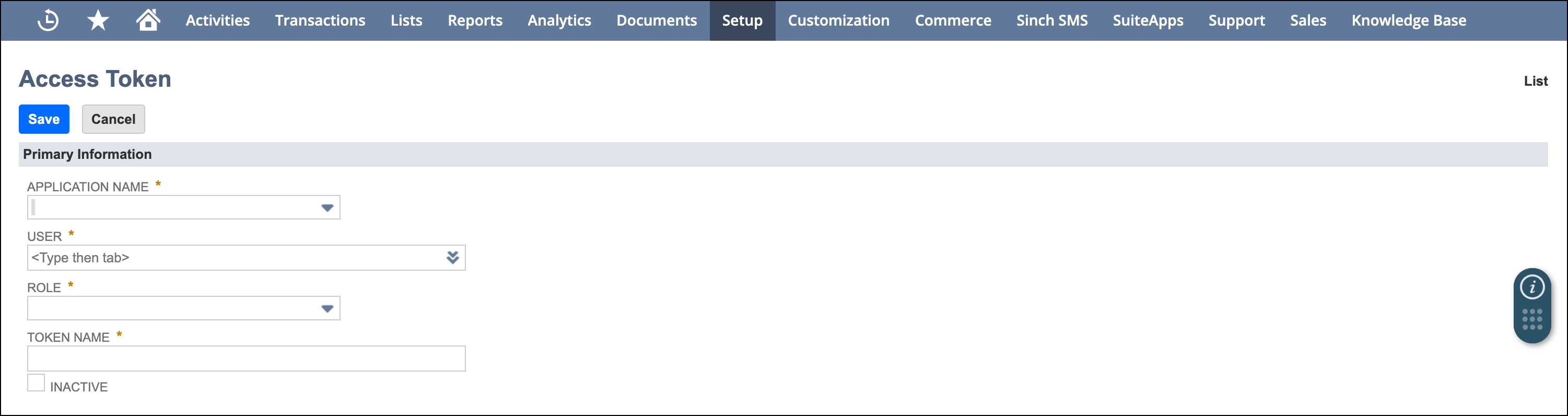Open the Recent Records history icon
This screenshot has height=416, width=1568.
click(48, 20)
